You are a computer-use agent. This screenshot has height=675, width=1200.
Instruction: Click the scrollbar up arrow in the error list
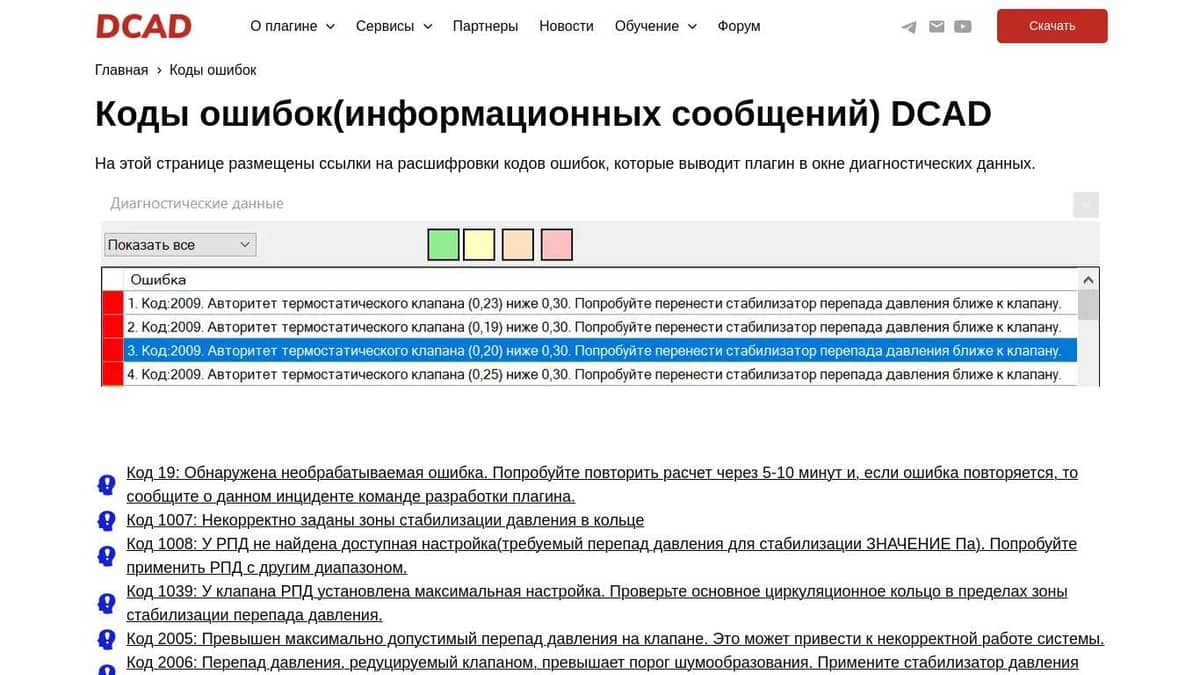pyautogui.click(x=1089, y=279)
